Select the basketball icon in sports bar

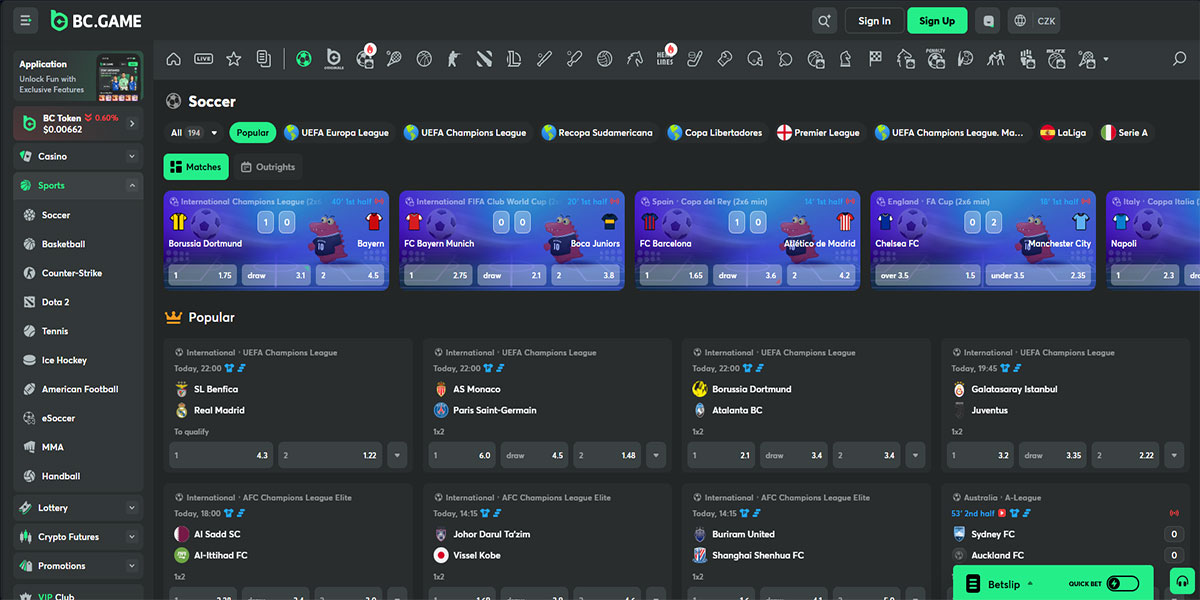(424, 59)
